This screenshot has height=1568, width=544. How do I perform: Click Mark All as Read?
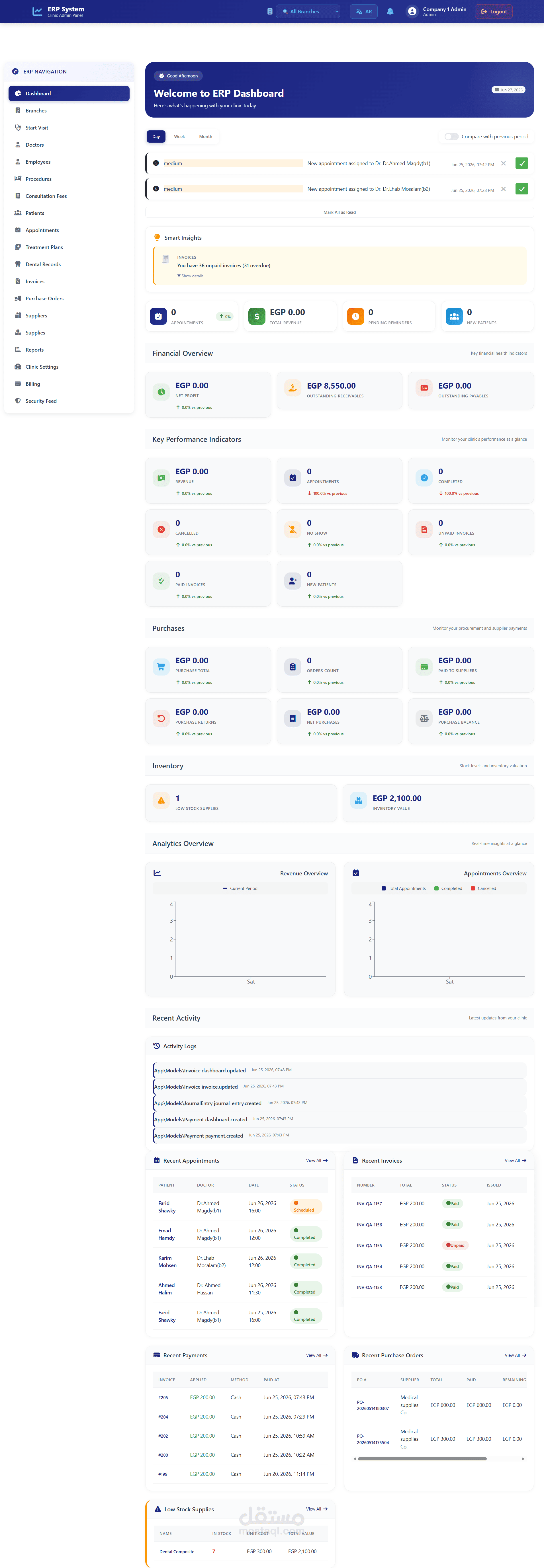[339, 212]
